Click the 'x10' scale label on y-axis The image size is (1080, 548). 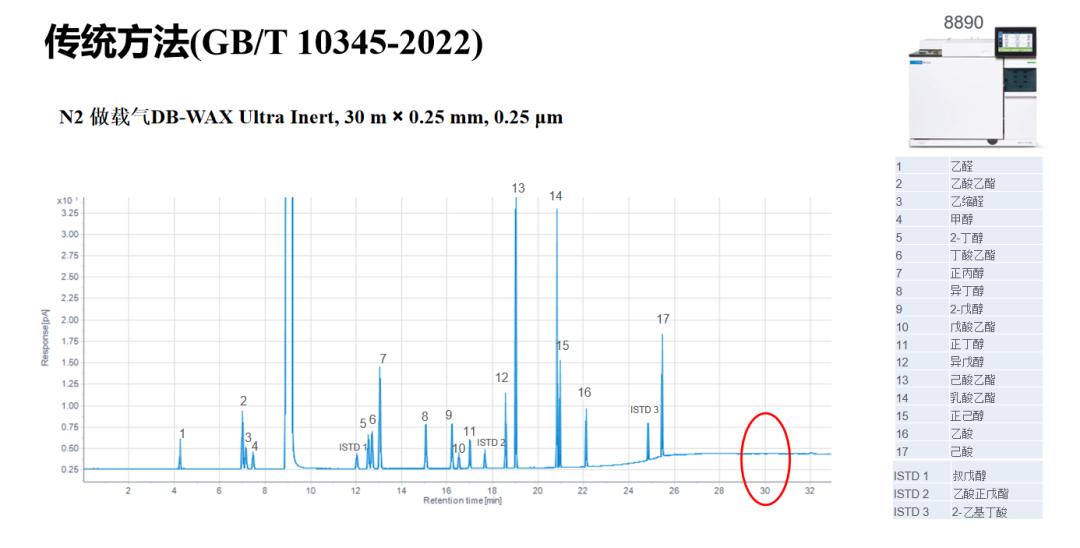(66, 200)
